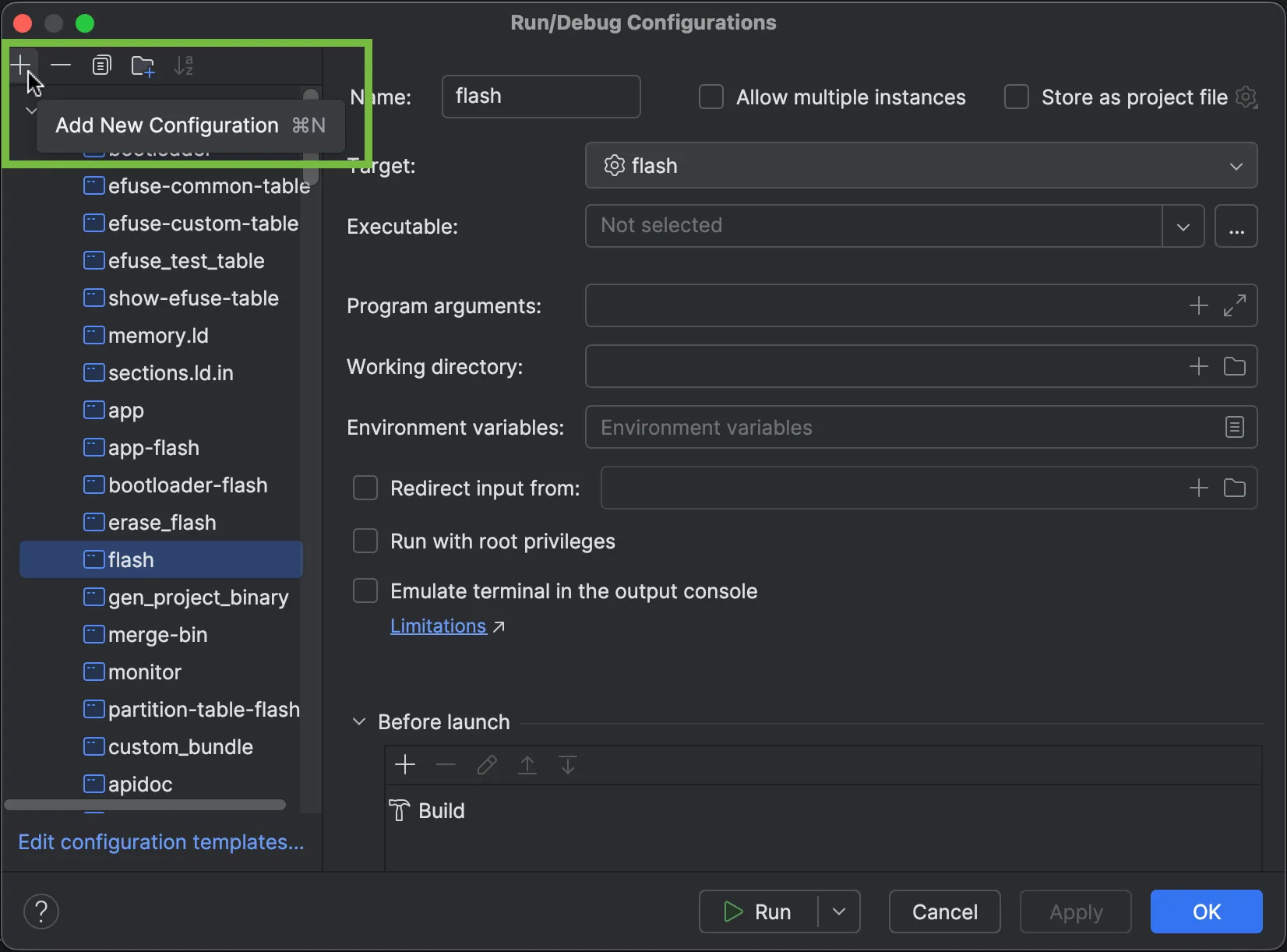The height and width of the screenshot is (952, 1287).
Task: Open the Target dropdown showing flash
Action: pyautogui.click(x=921, y=165)
